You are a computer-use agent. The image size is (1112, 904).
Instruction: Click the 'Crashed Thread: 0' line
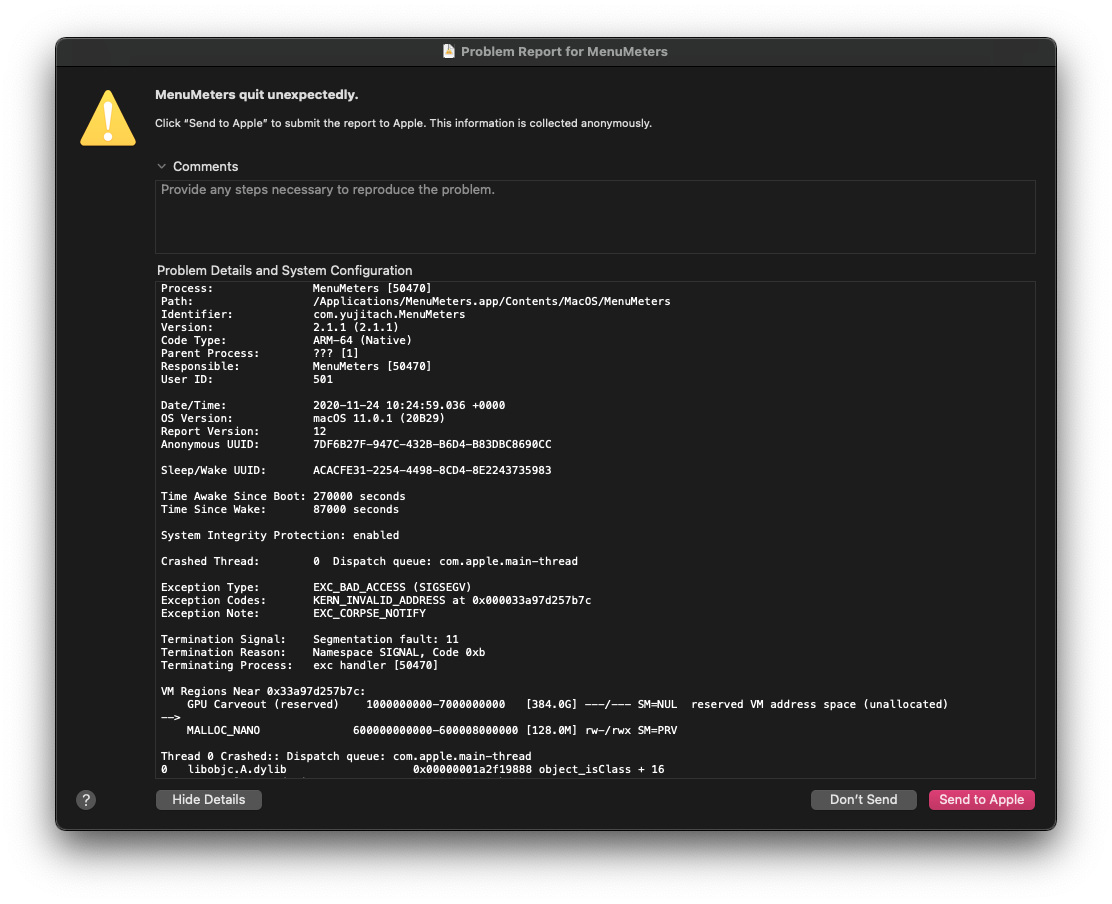(369, 562)
